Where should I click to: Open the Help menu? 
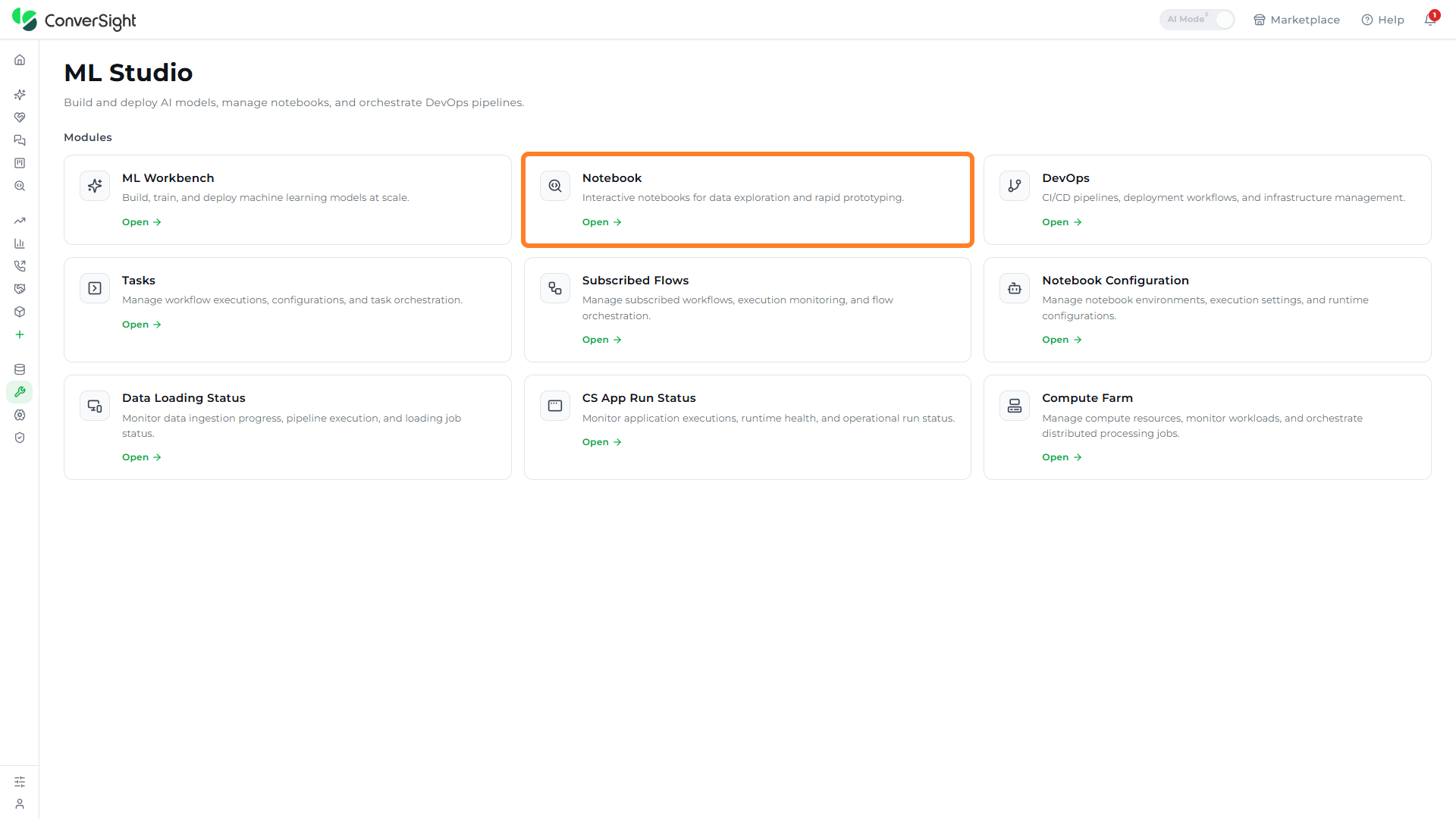coord(1382,20)
